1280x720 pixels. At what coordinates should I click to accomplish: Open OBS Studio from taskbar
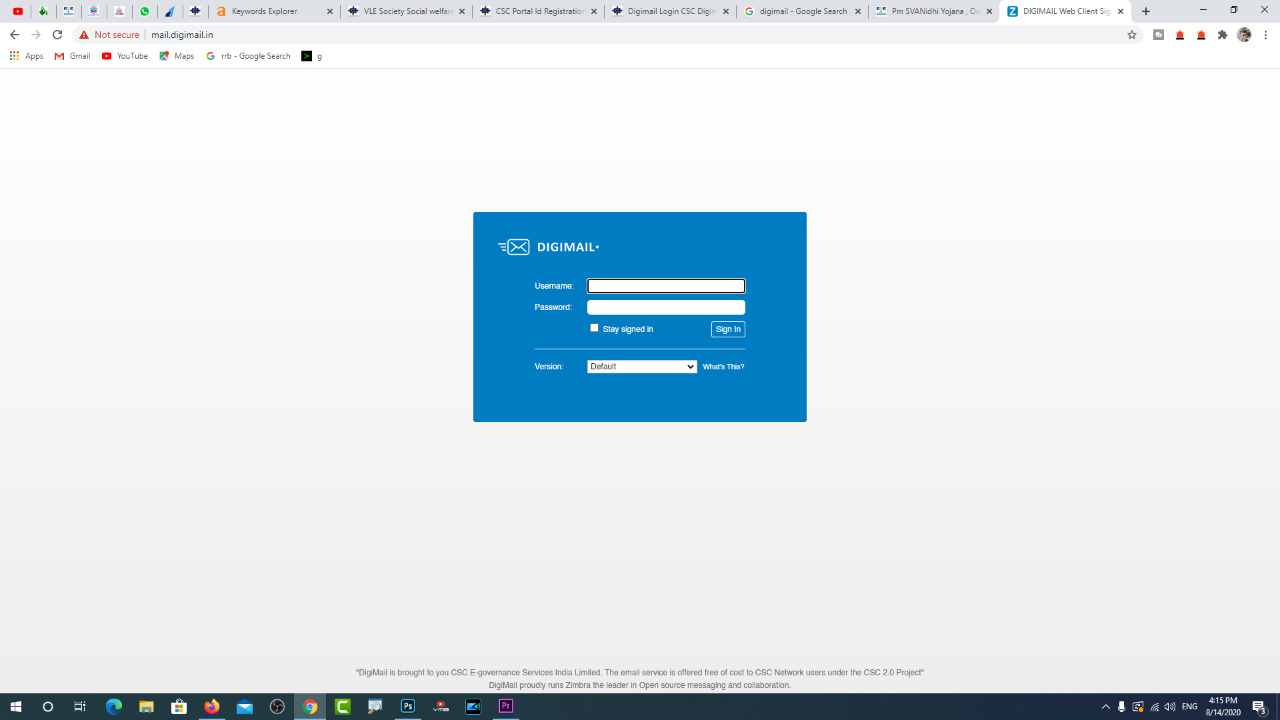coord(277,706)
